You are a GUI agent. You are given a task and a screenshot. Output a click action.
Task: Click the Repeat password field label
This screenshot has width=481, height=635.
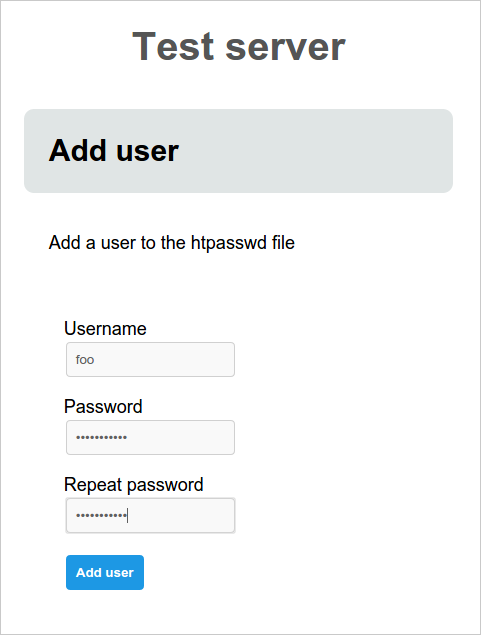pyautogui.click(x=134, y=485)
